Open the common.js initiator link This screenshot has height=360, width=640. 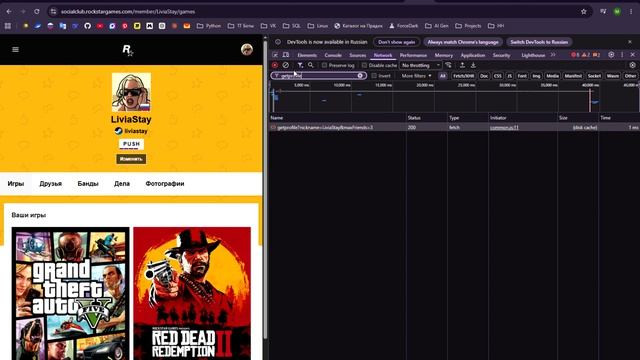(x=504, y=127)
